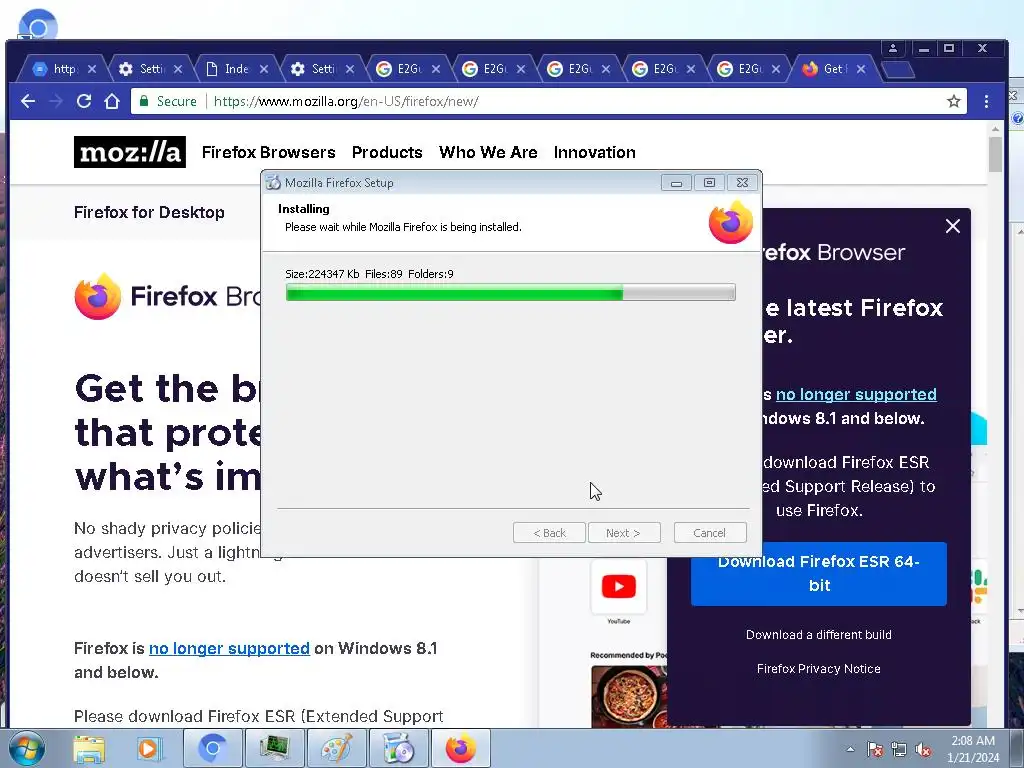The width and height of the screenshot is (1024, 768).
Task: Click the browser back arrow
Action: click(28, 101)
